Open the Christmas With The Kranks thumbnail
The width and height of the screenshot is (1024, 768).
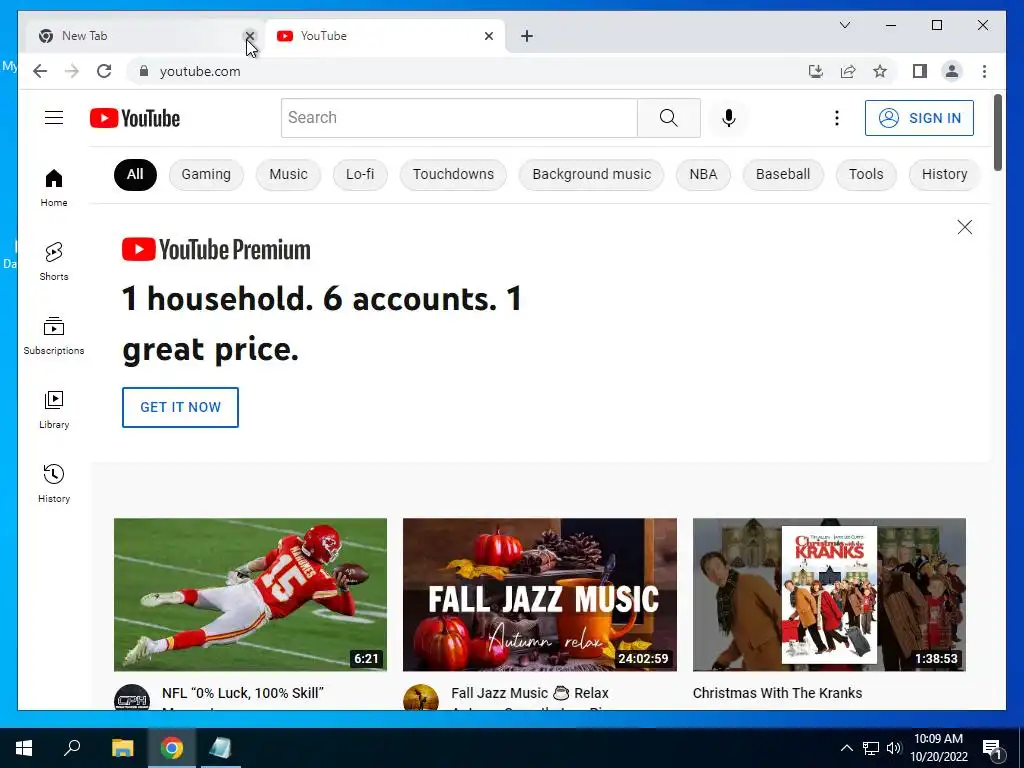[829, 595]
